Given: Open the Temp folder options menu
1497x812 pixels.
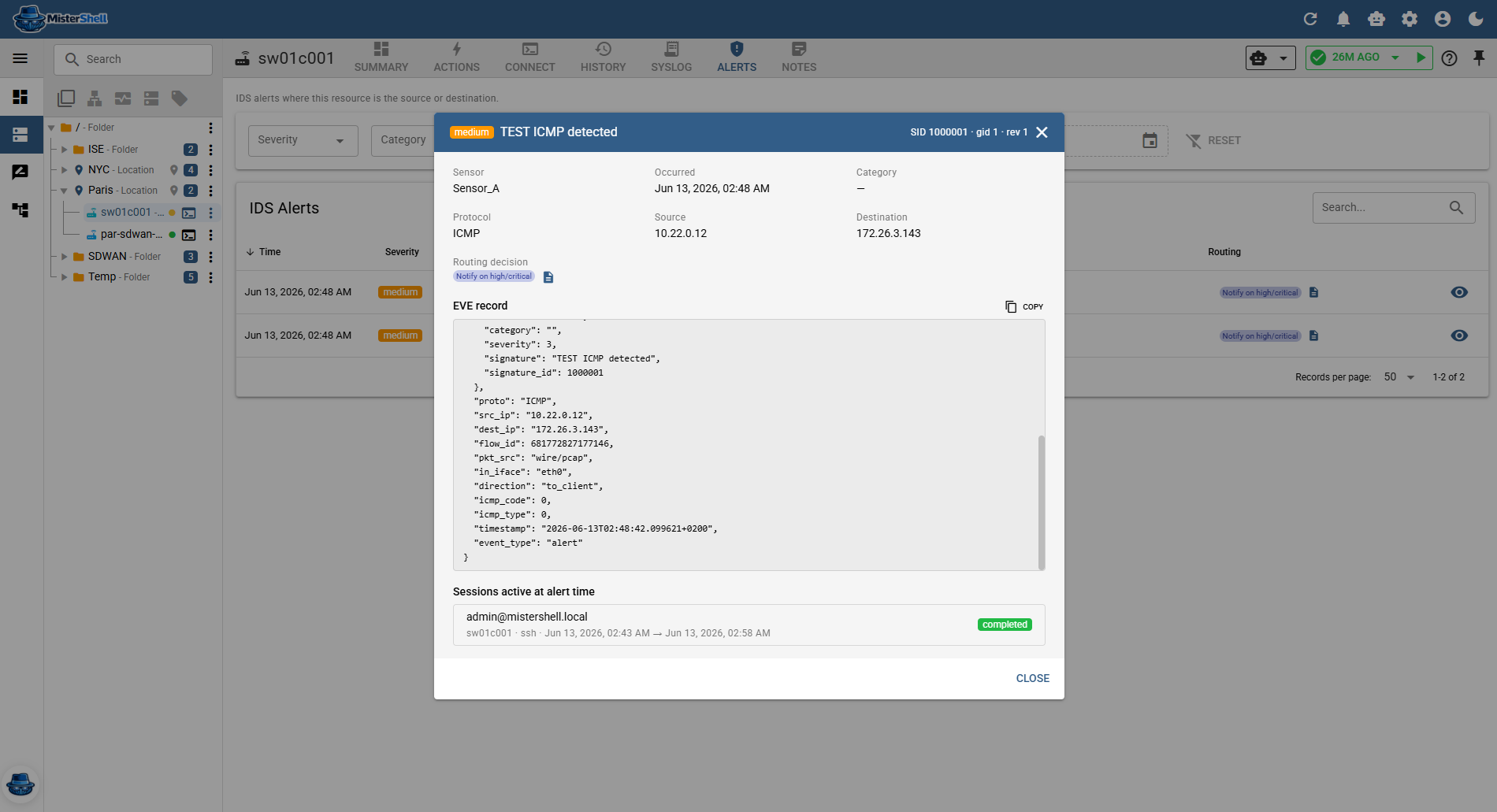Looking at the screenshot, I should click(210, 277).
